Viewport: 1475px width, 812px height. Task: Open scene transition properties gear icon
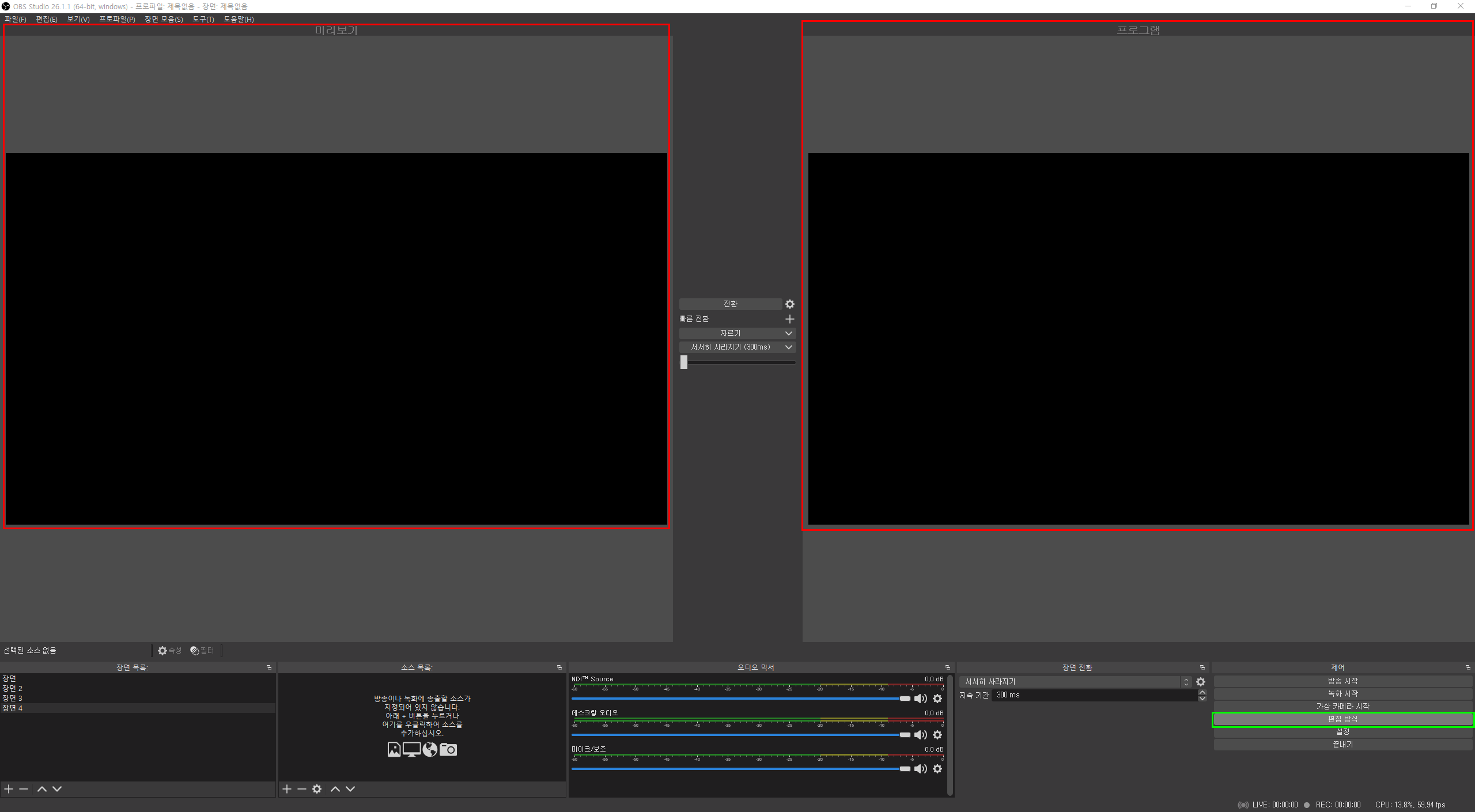coord(1201,682)
